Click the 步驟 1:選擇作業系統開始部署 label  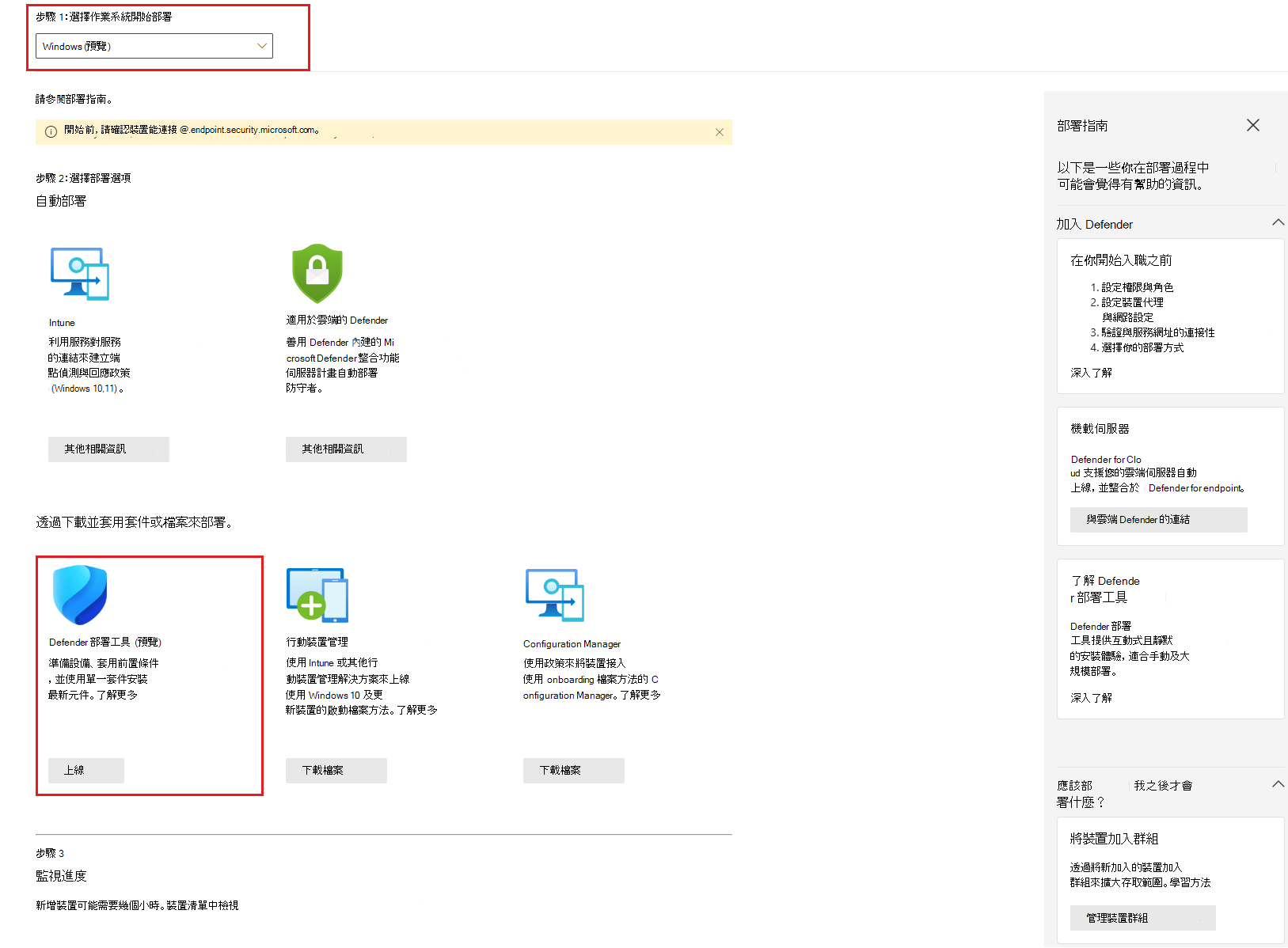(x=104, y=17)
